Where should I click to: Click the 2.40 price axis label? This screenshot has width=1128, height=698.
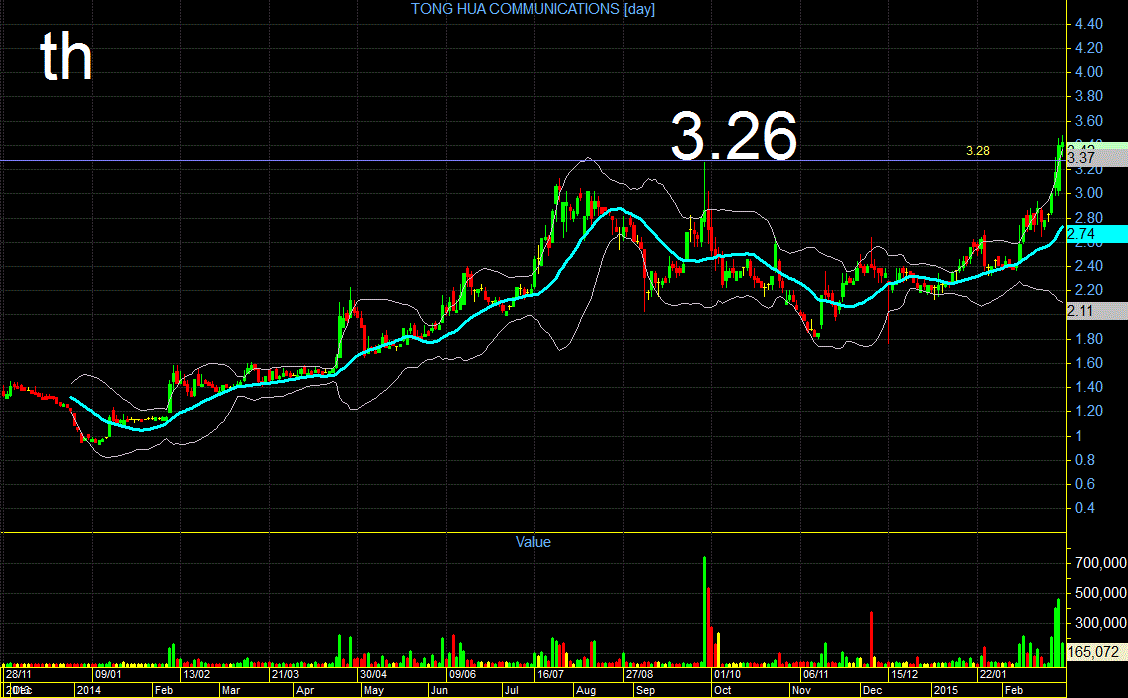(x=1088, y=266)
